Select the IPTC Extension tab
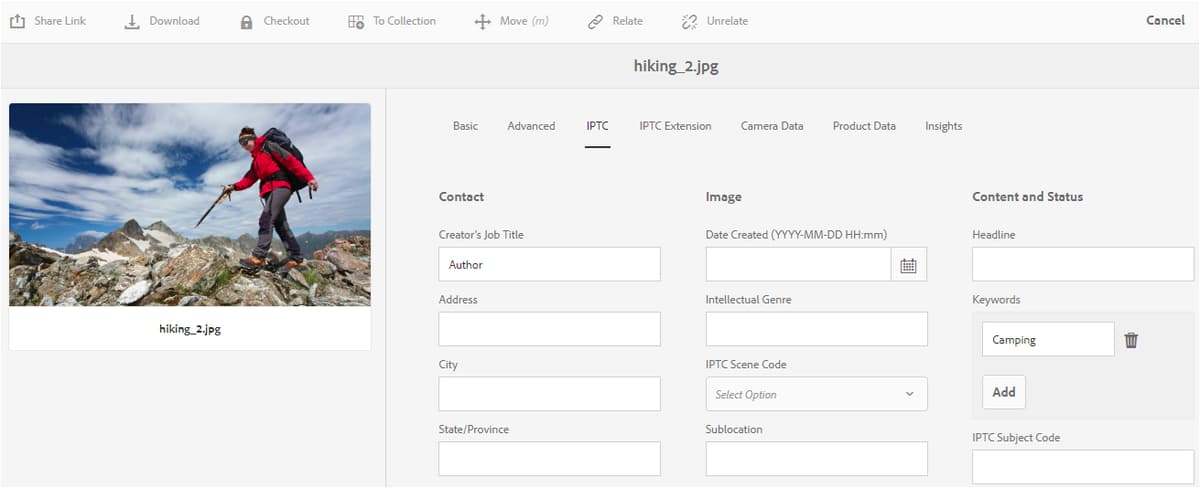The height and width of the screenshot is (488, 1200). pyautogui.click(x=675, y=126)
